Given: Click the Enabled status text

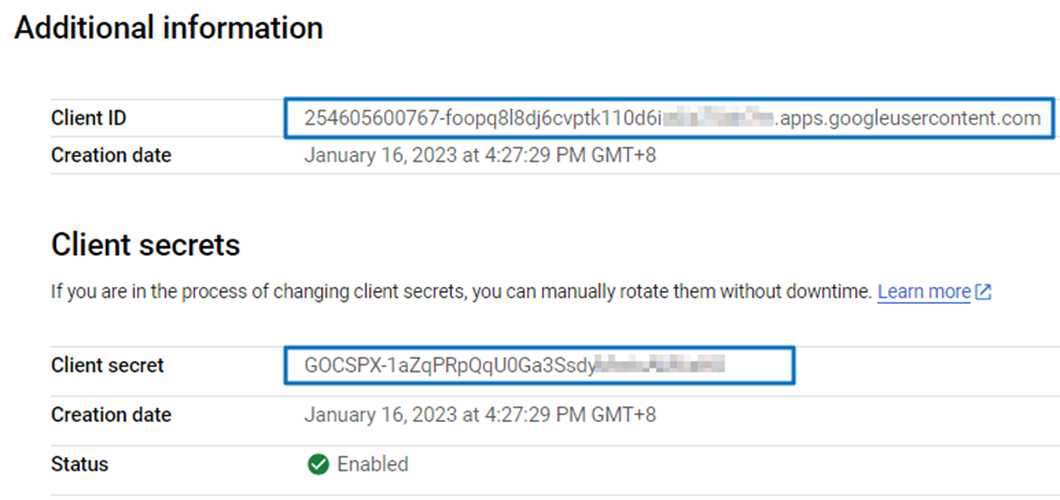Looking at the screenshot, I should coord(372,464).
